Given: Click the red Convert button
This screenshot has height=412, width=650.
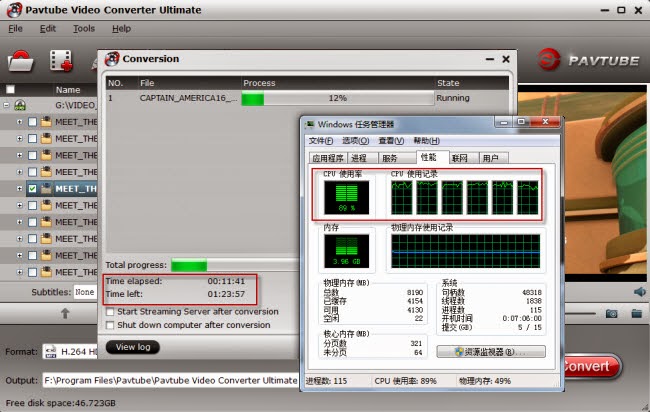Looking at the screenshot, I should (x=592, y=366).
